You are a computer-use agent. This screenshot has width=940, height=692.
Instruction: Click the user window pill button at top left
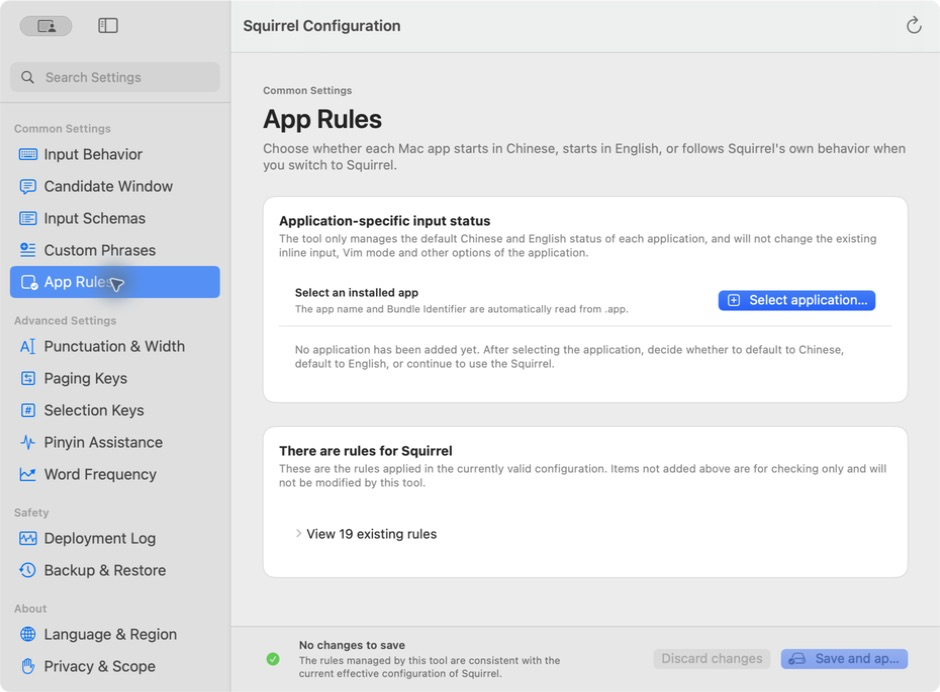[x=46, y=26]
